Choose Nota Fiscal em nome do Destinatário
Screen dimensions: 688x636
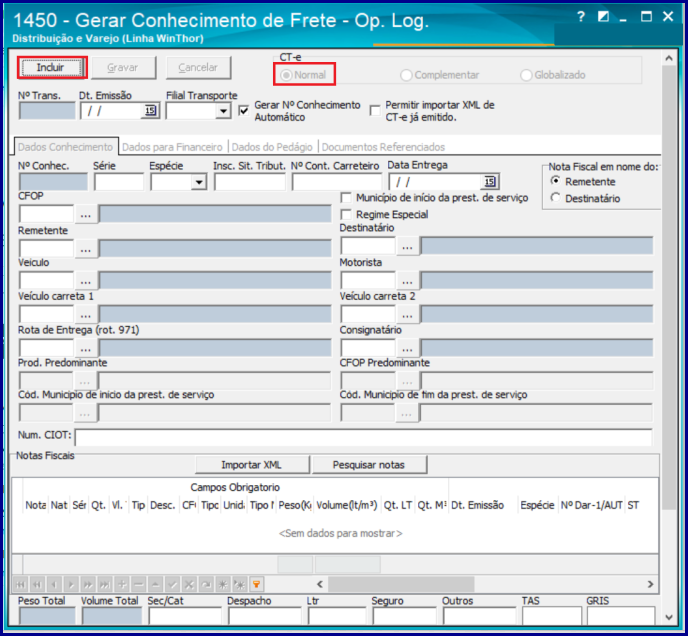pos(555,198)
